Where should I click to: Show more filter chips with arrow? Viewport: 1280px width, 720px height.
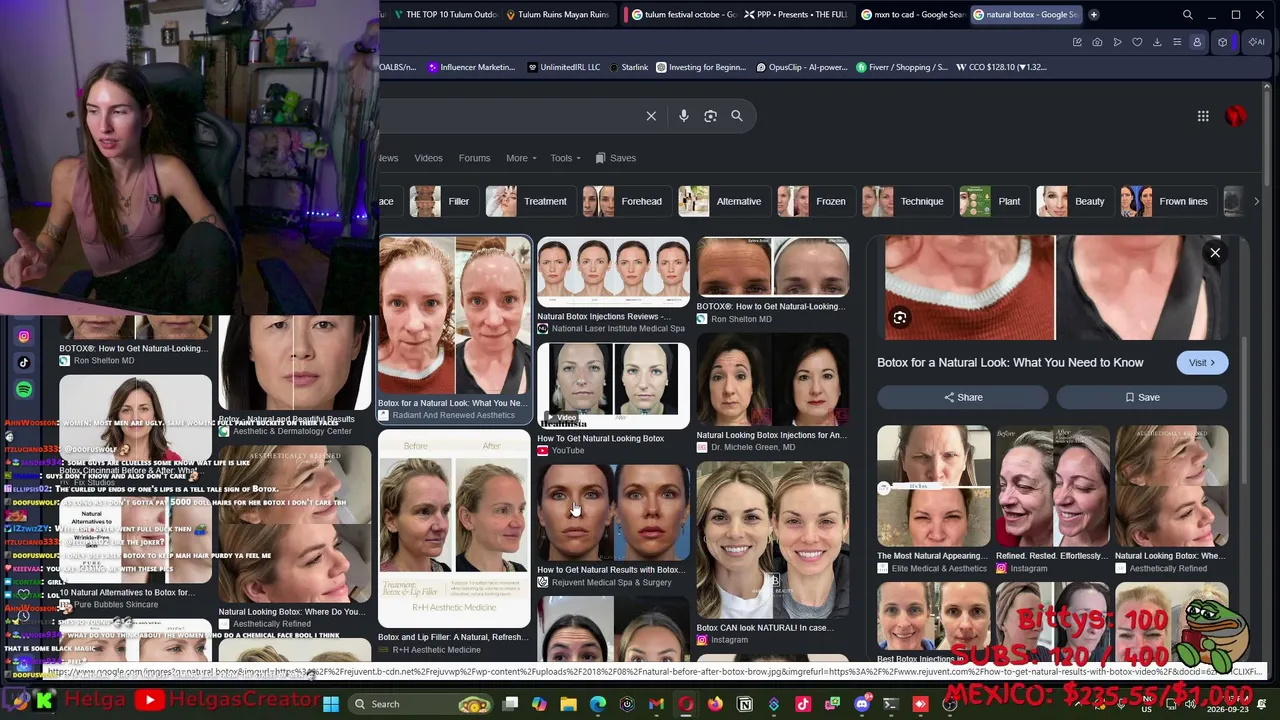pos(1256,201)
